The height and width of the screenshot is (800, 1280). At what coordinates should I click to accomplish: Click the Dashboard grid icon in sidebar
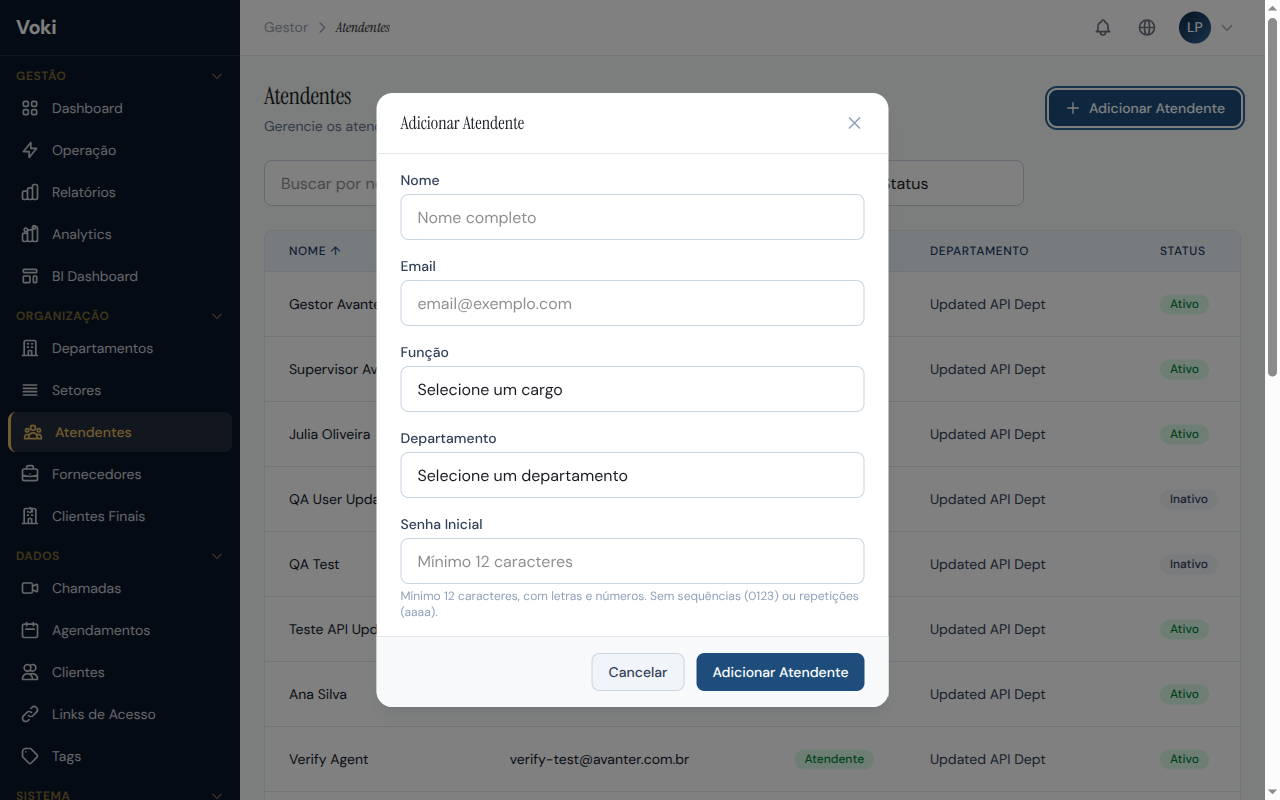[x=30, y=108]
